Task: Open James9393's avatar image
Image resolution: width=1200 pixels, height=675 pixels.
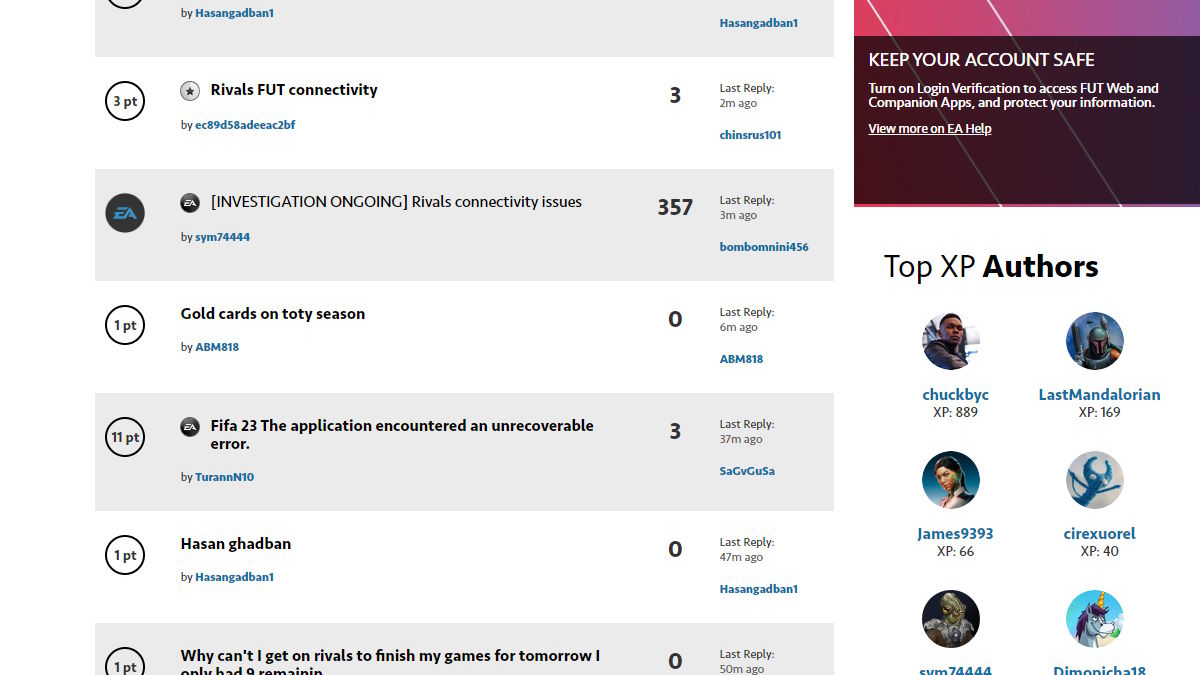Action: point(950,480)
